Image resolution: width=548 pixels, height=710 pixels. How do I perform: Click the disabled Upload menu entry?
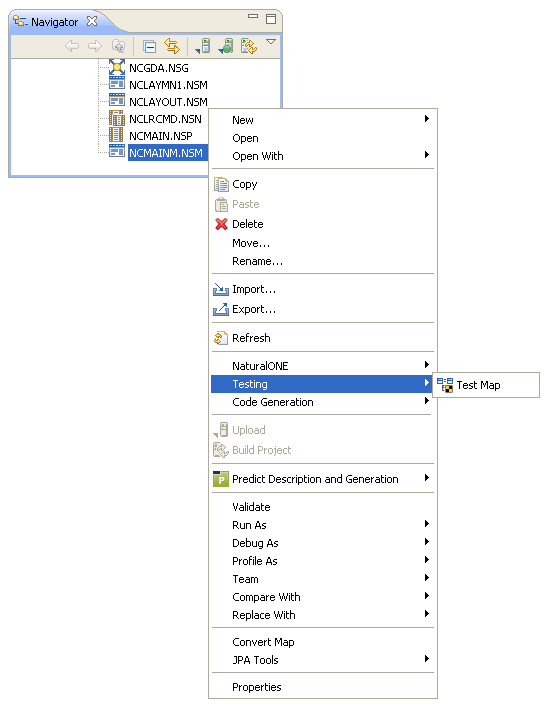pos(322,430)
